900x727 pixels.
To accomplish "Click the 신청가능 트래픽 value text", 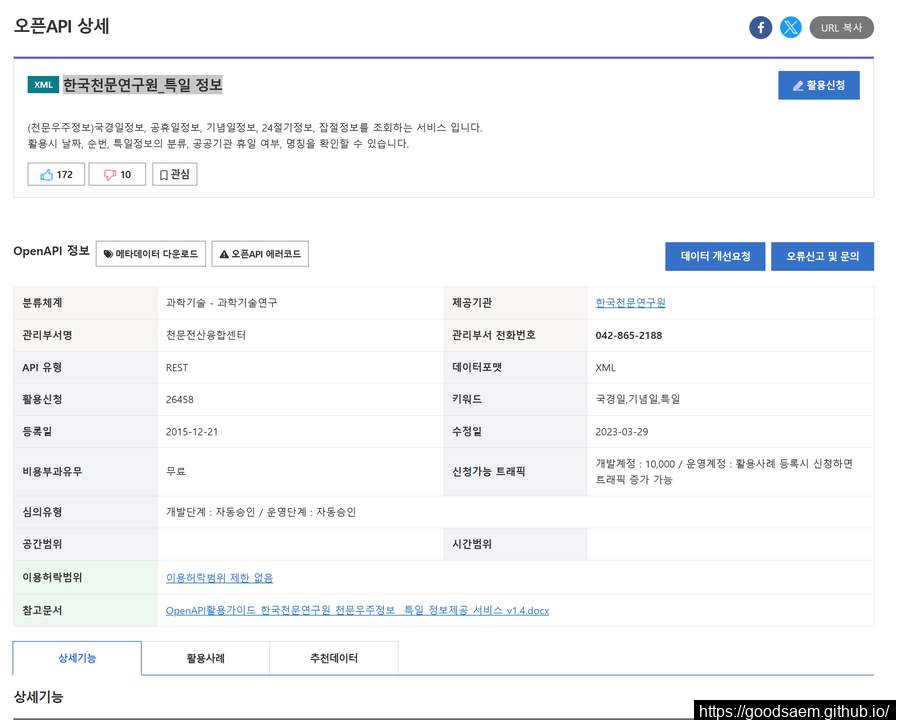I will tap(724, 471).
